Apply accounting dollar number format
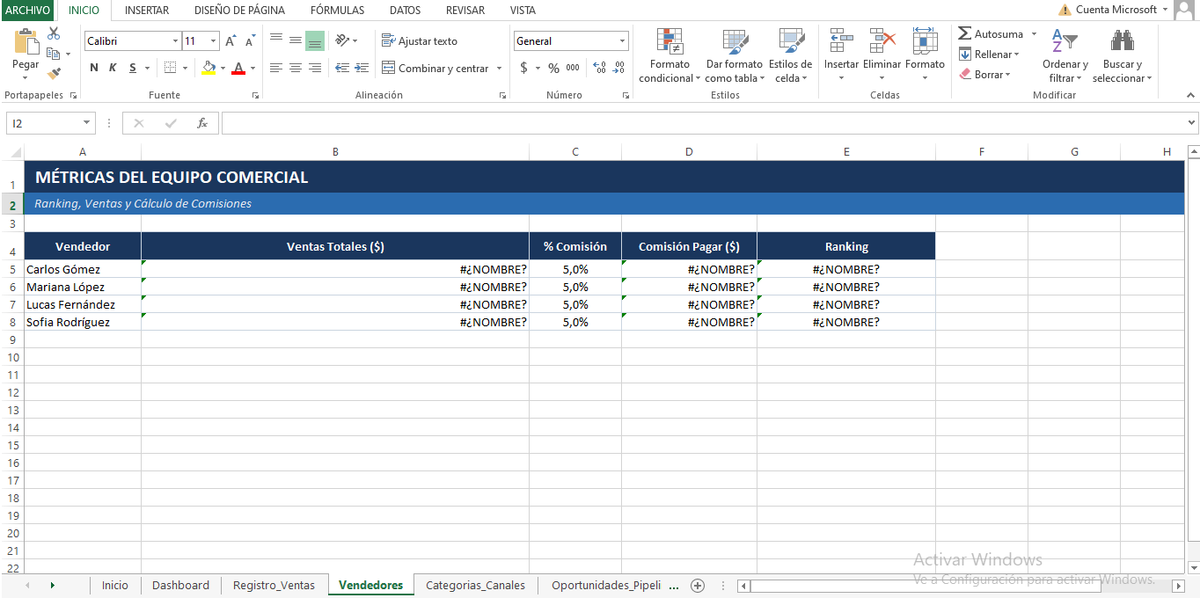 click(x=524, y=68)
